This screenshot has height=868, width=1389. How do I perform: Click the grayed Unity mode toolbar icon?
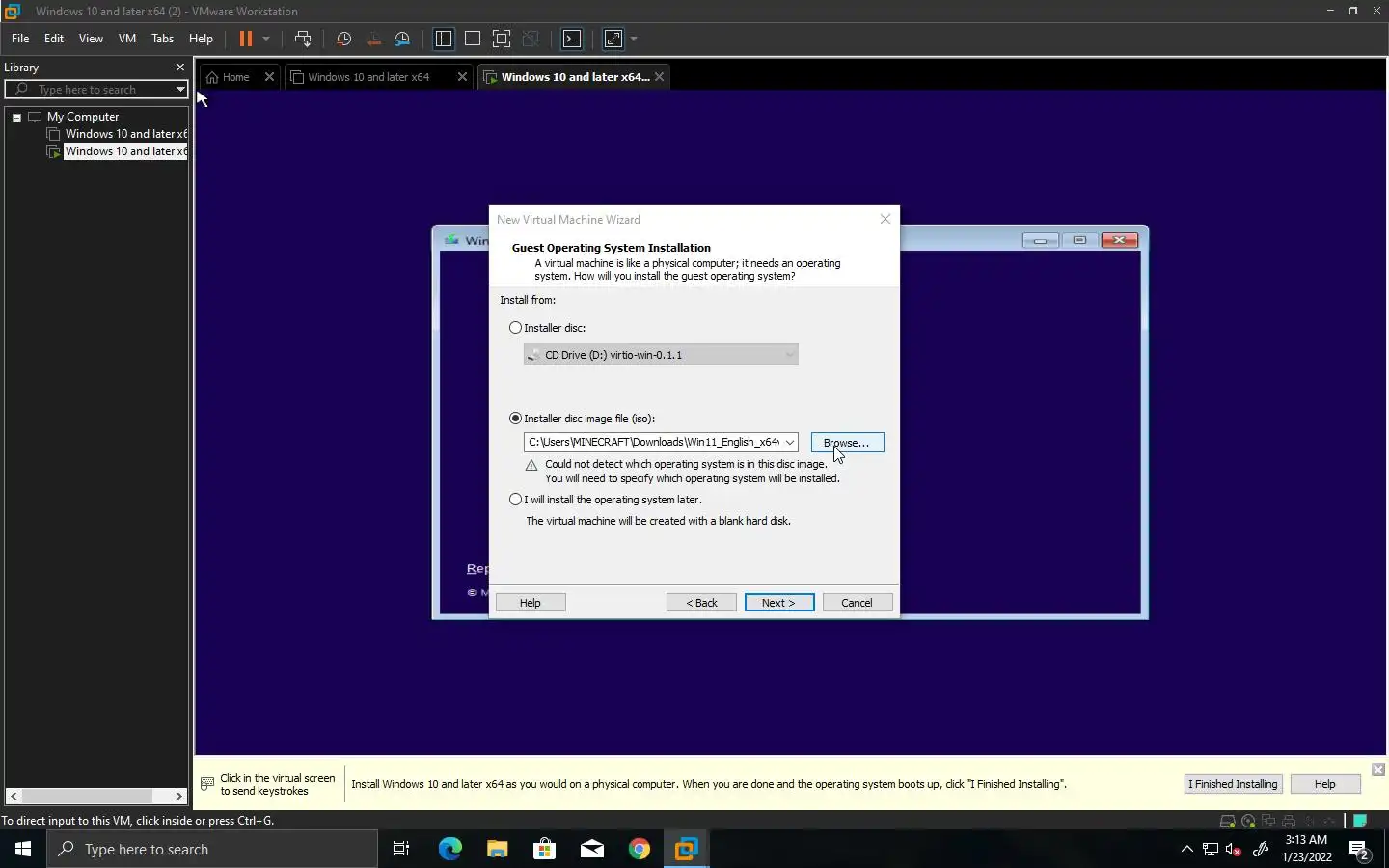[x=531, y=39]
